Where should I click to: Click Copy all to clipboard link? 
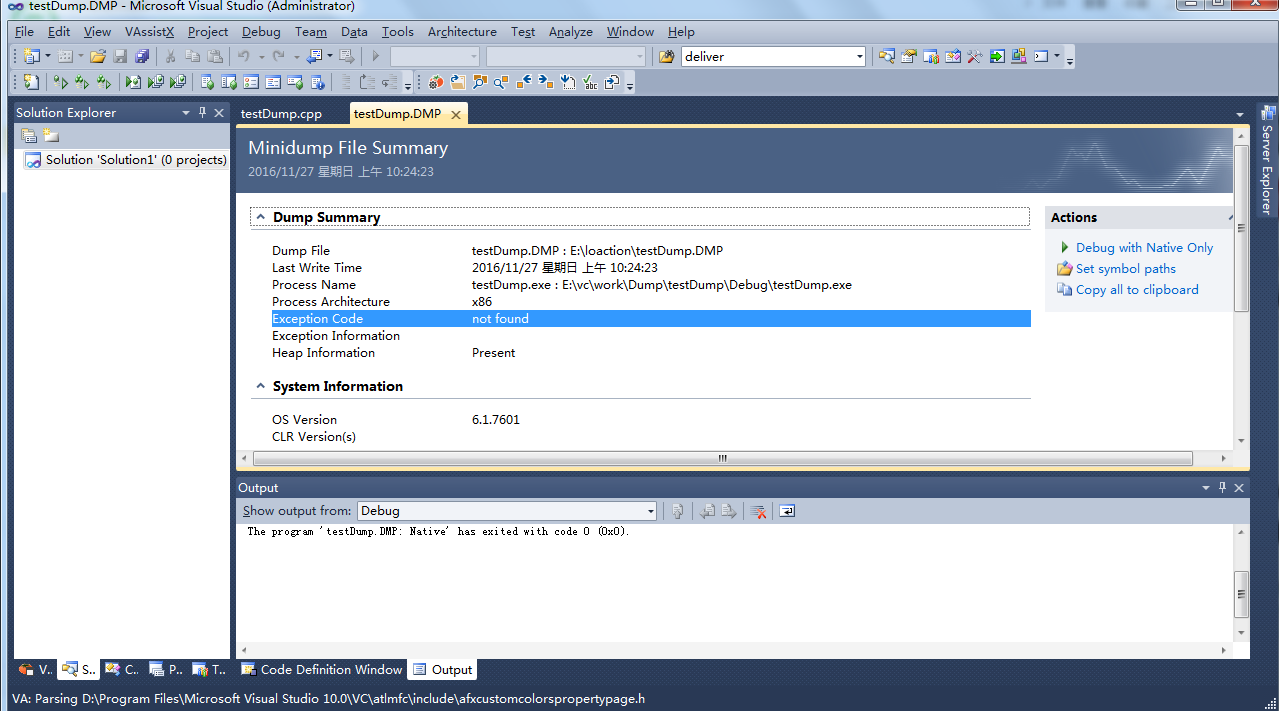1137,290
